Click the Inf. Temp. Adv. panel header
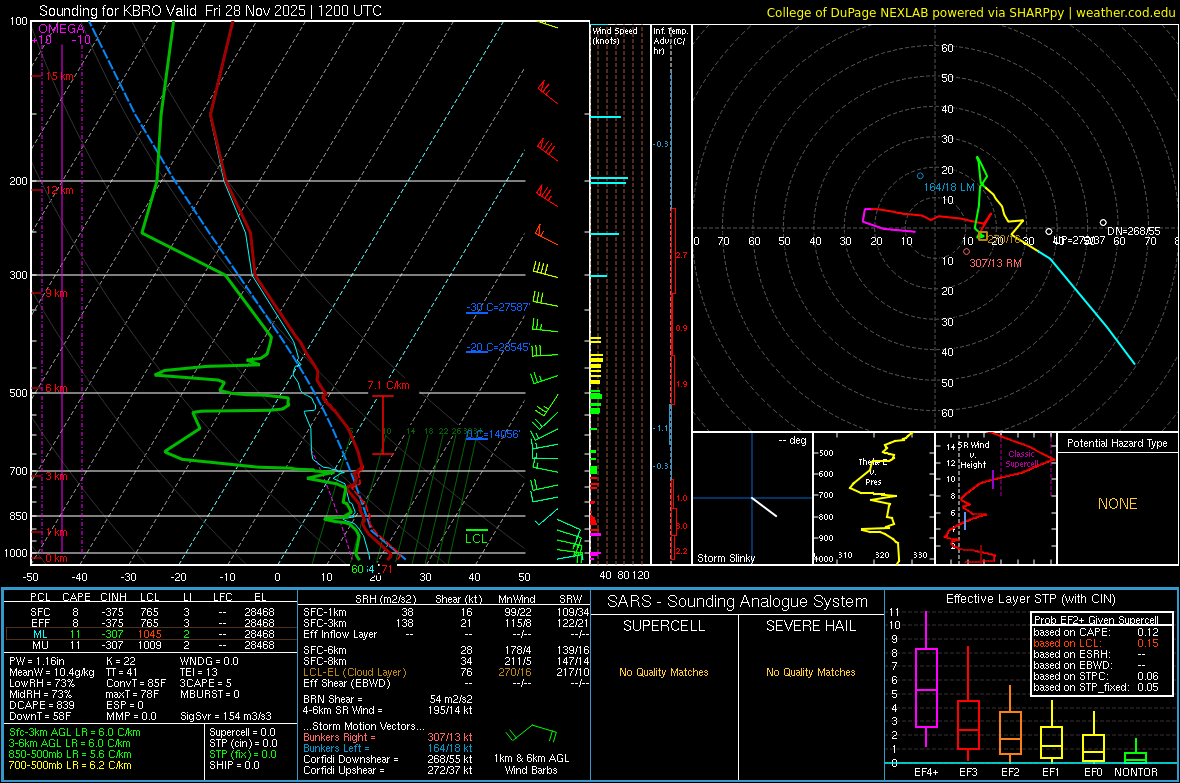Viewport: 1180px width, 783px height. [670, 41]
